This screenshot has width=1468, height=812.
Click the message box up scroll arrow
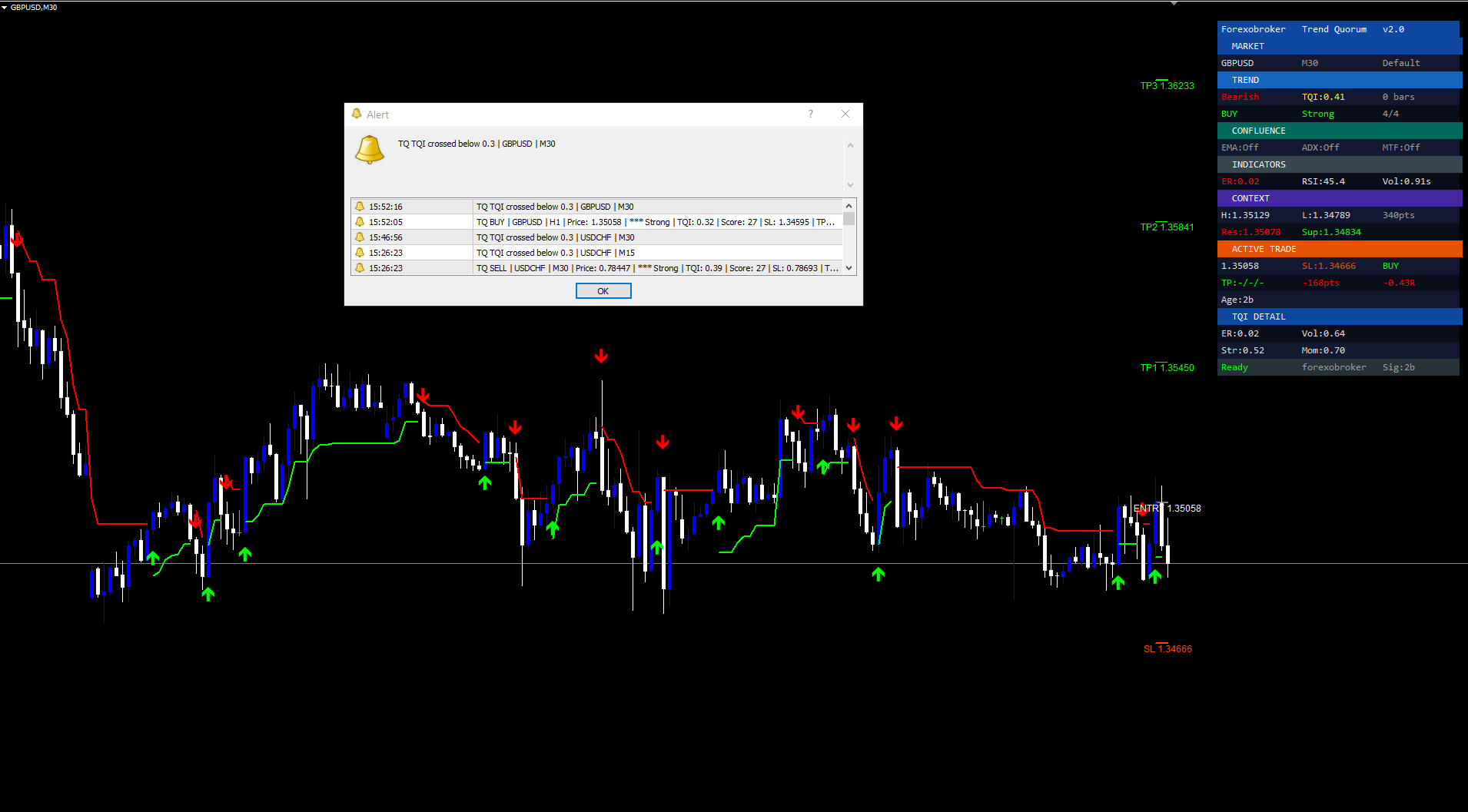(x=850, y=145)
